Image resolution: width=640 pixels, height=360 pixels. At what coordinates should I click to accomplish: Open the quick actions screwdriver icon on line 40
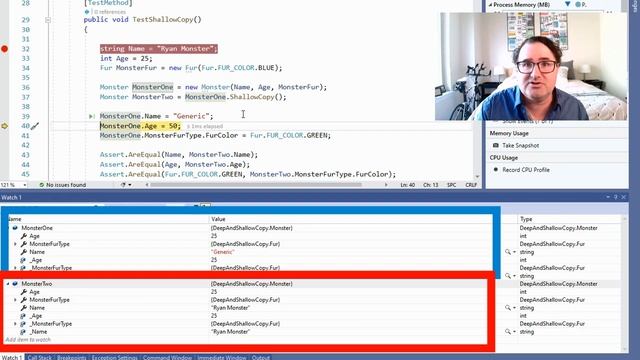tap(35, 126)
